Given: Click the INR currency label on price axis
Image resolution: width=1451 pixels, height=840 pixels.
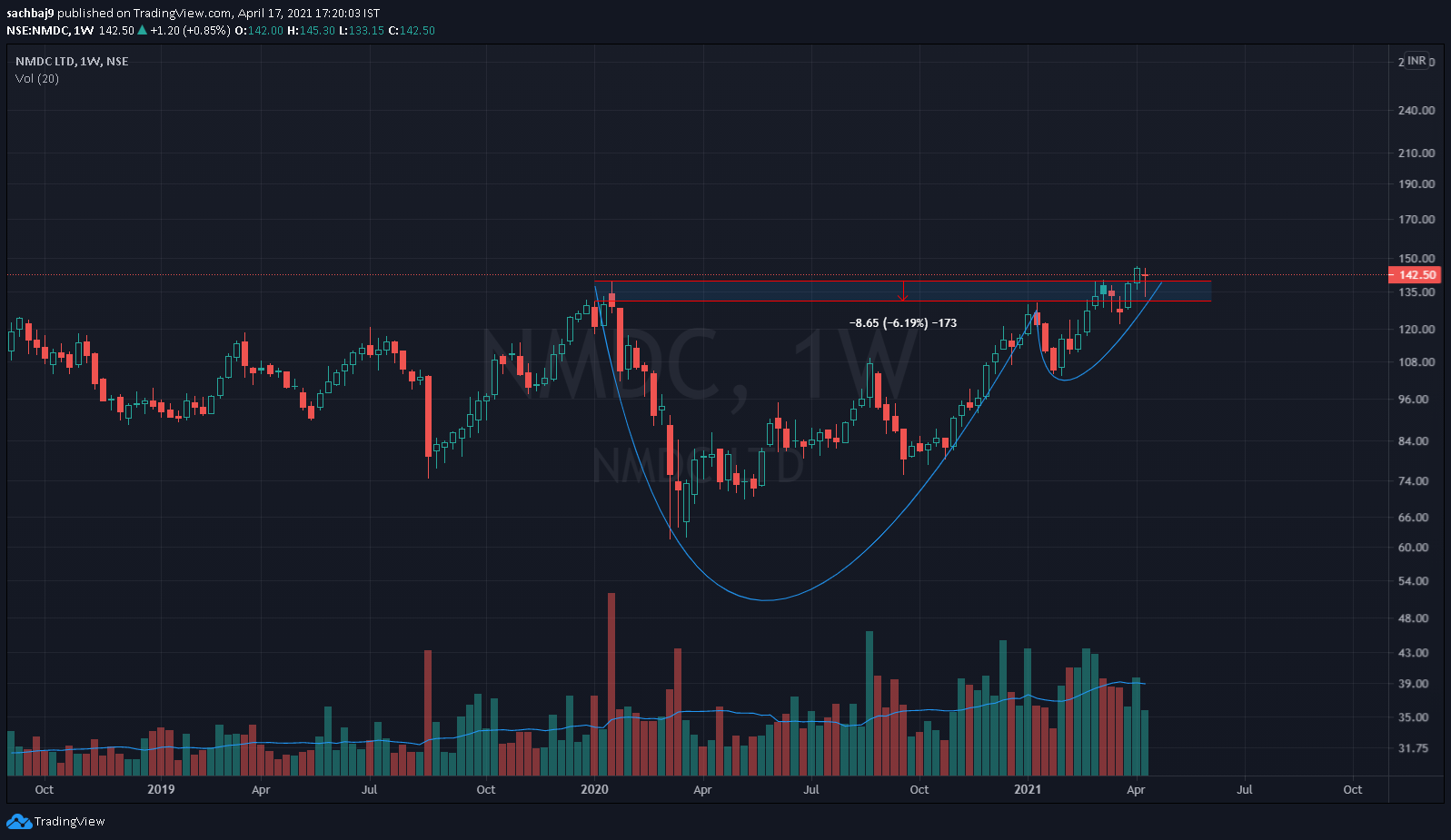Looking at the screenshot, I should pos(1416,61).
